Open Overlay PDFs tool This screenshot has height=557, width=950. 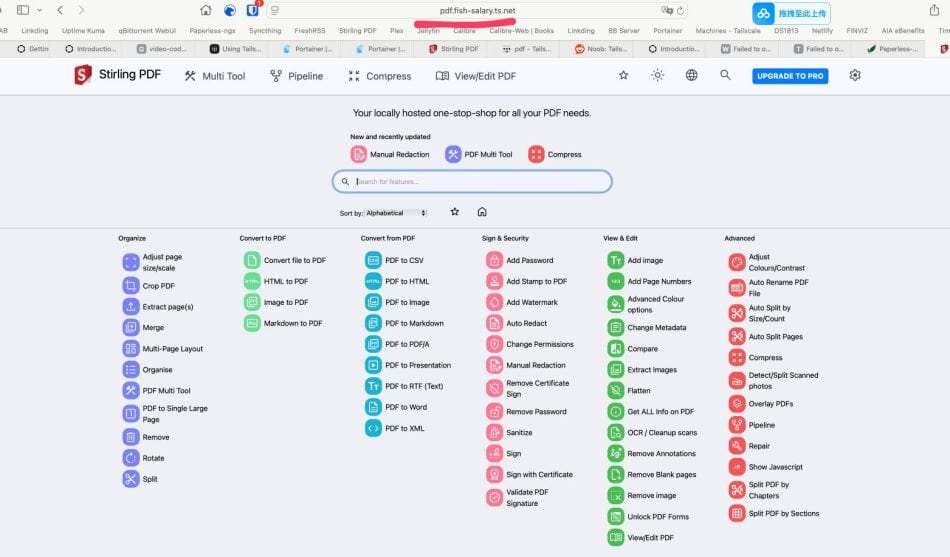pos(761,404)
